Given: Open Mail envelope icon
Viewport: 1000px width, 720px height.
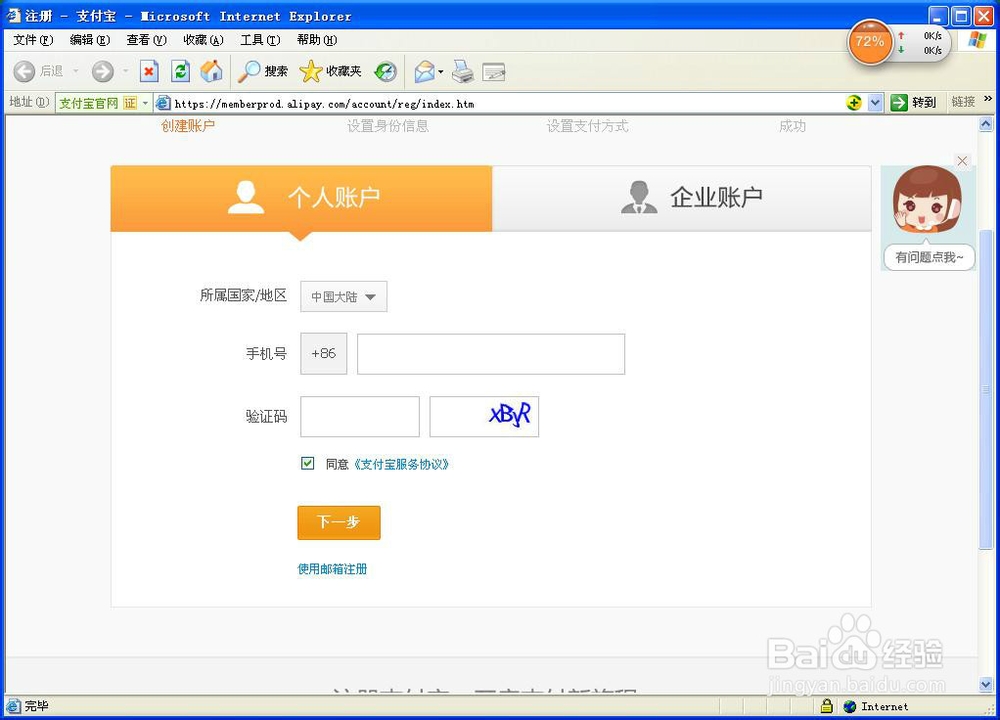Looking at the screenshot, I should coord(424,71).
